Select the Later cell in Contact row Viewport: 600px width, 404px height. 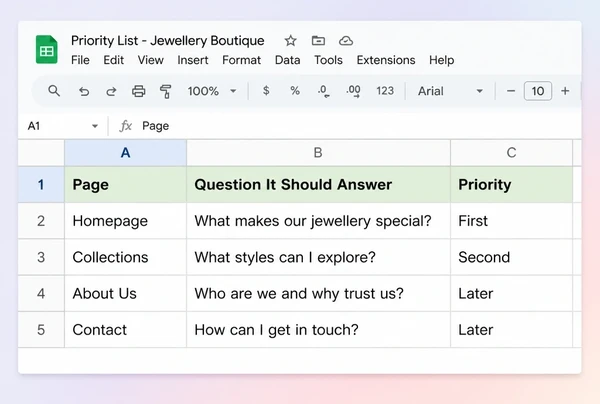point(512,330)
